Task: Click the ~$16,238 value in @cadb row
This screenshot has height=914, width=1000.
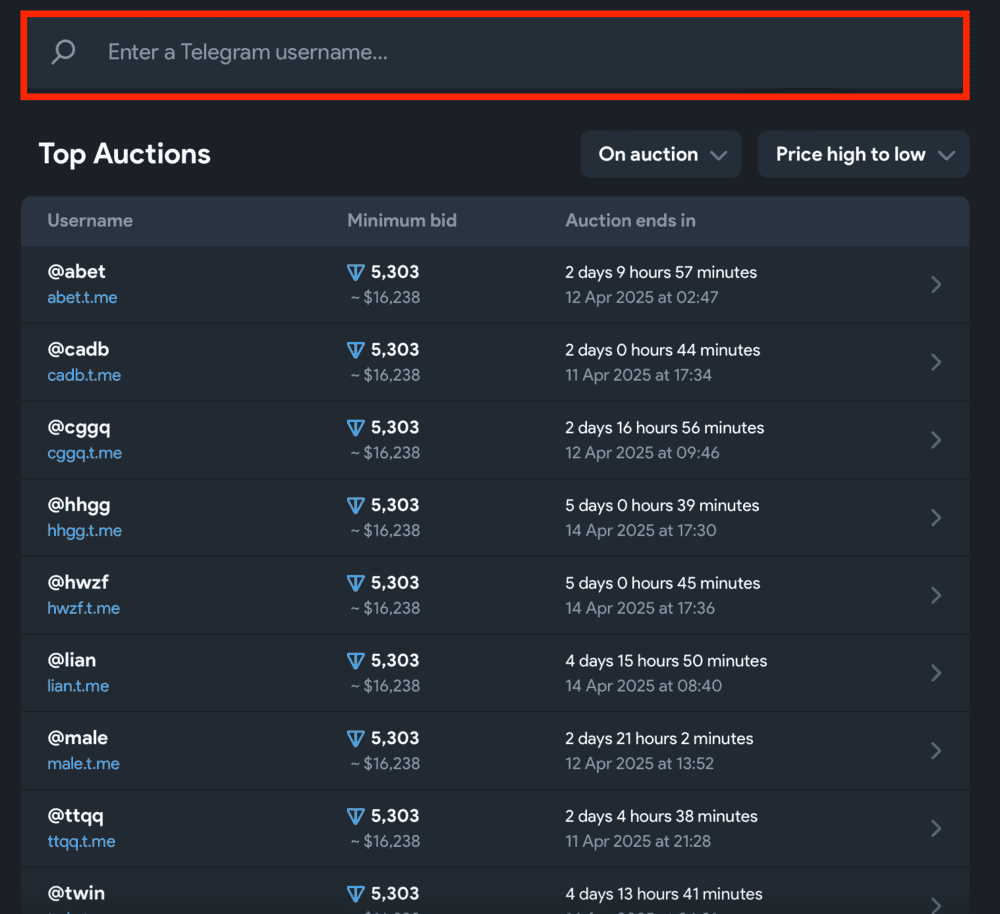Action: pos(385,375)
